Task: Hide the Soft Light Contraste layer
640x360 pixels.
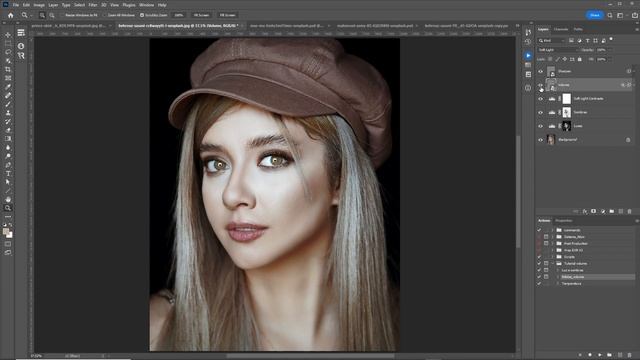Action: 540,99
